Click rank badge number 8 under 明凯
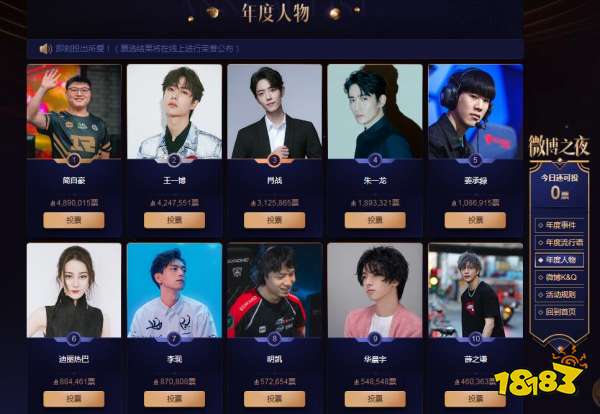Viewport: 600px width, 414px height. tap(274, 339)
